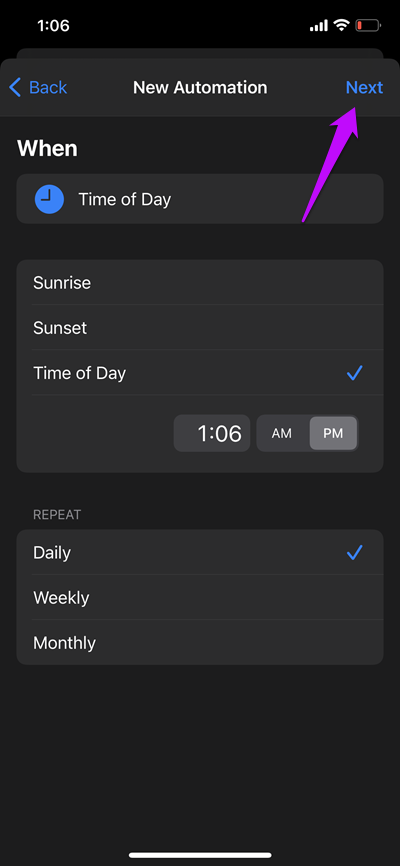Select the Sunset trigger option
Image resolution: width=400 pixels, height=866 pixels.
pyautogui.click(x=200, y=328)
